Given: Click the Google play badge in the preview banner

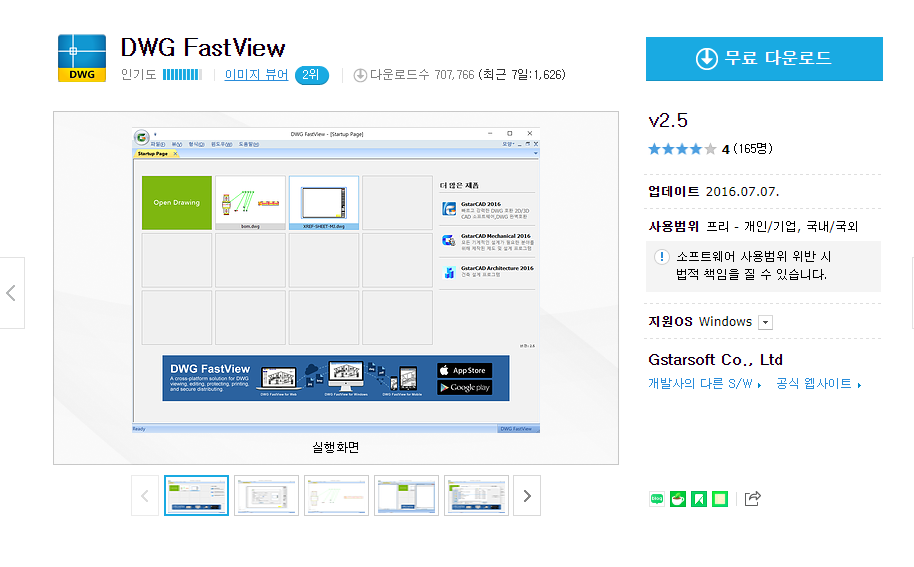Looking at the screenshot, I should (x=465, y=388).
